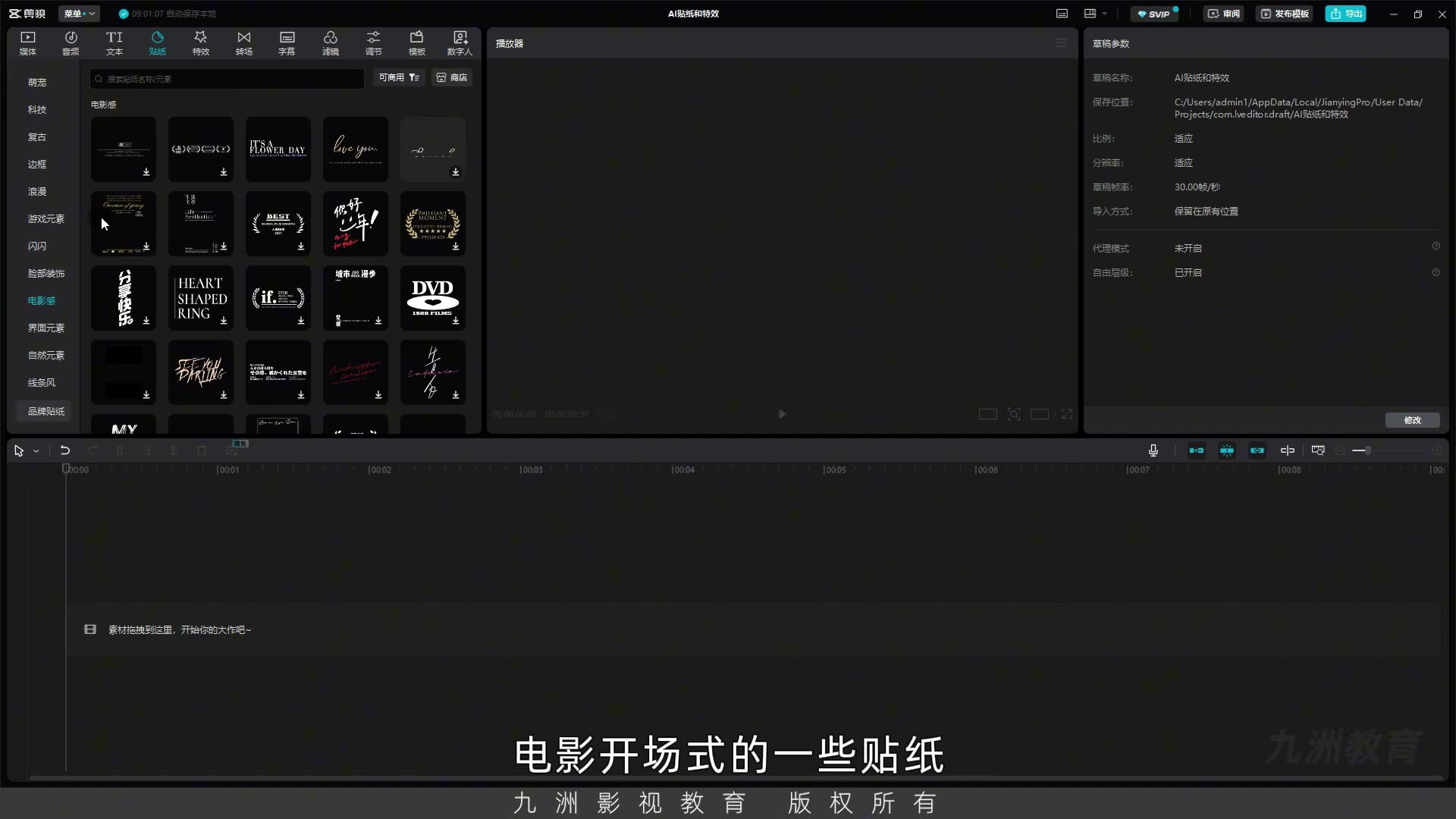The width and height of the screenshot is (1456, 819).
Task: Toggle preview axis icon
Action: coord(1288,450)
